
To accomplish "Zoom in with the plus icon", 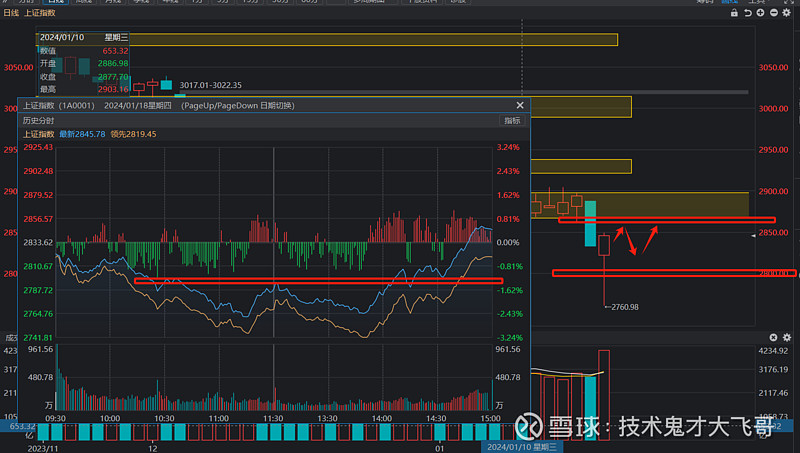I will coord(760,13).
